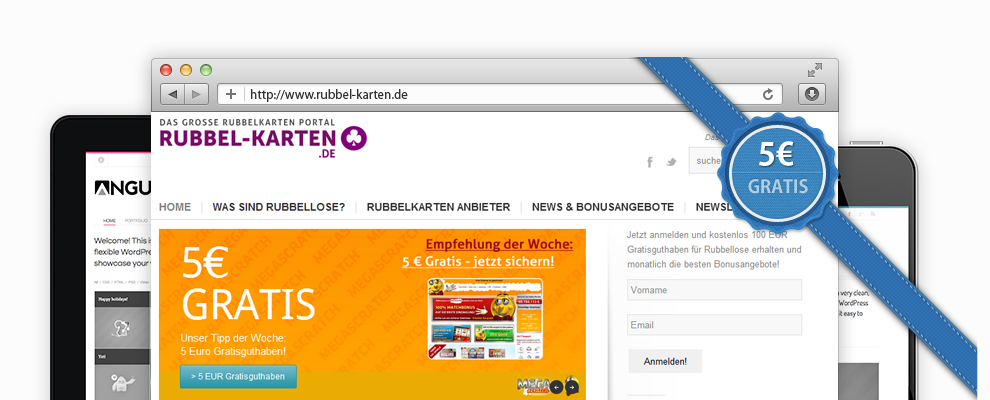Viewport: 990px width, 400px height.
Task: Enter fullscreen with the diagonal arrows icon
Action: (x=815, y=70)
